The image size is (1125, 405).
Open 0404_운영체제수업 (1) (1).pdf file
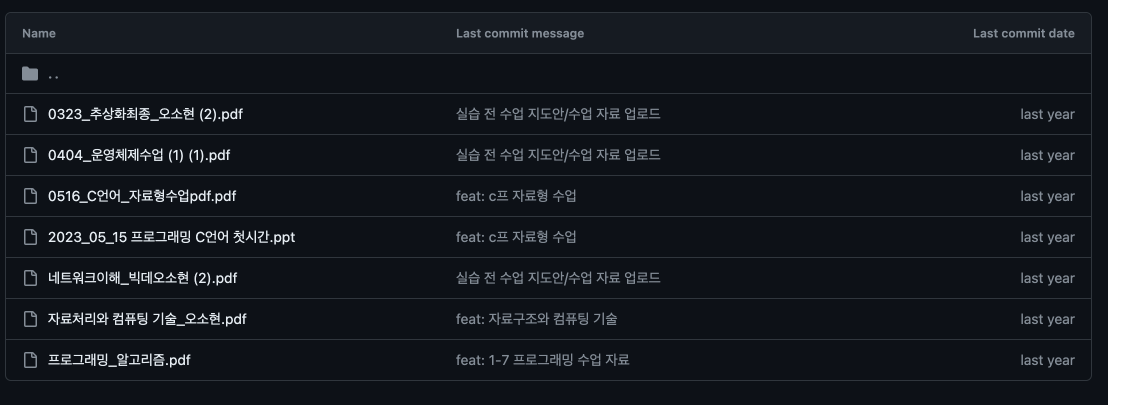(x=138, y=155)
